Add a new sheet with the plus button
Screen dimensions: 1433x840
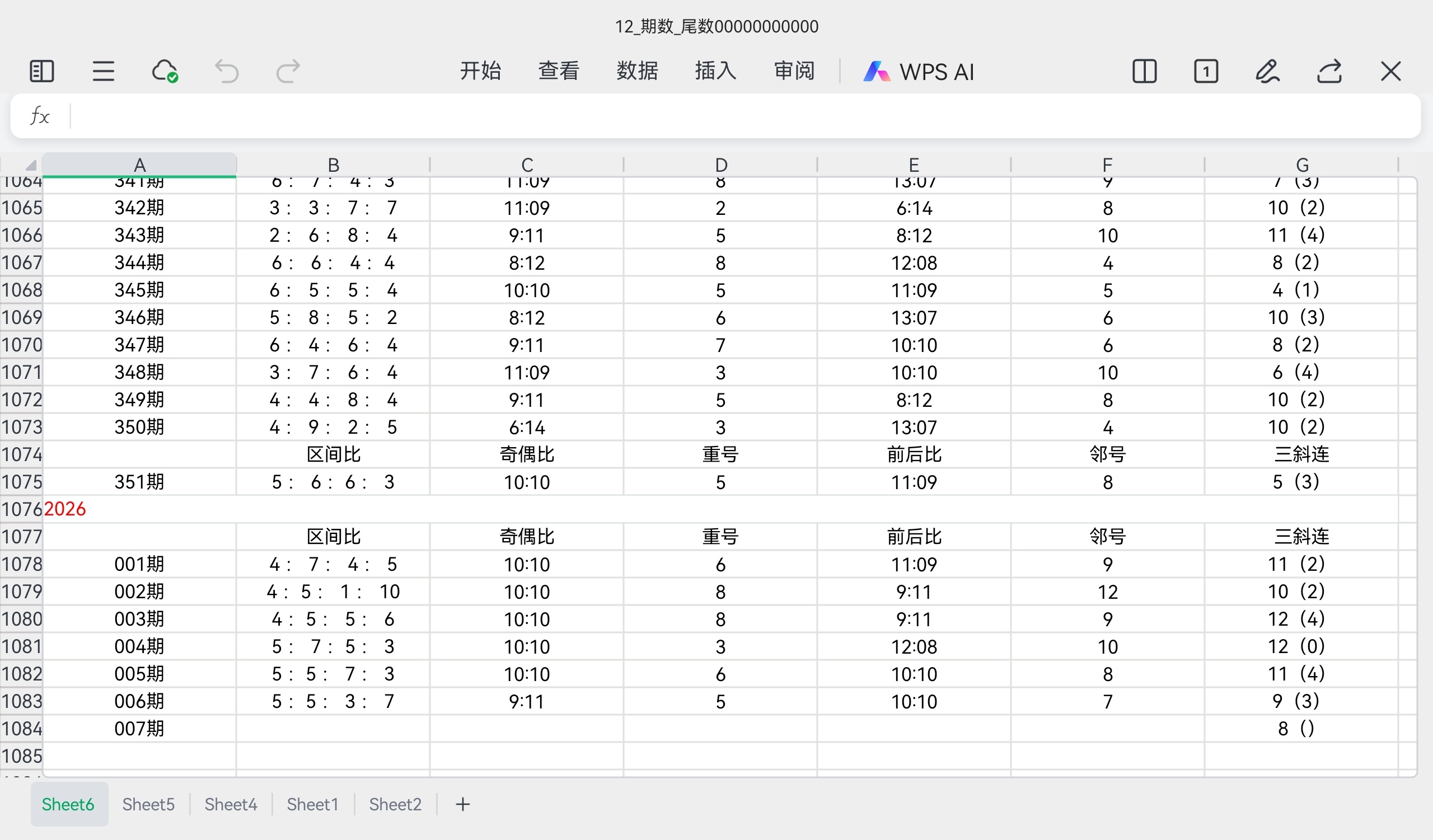coord(463,804)
